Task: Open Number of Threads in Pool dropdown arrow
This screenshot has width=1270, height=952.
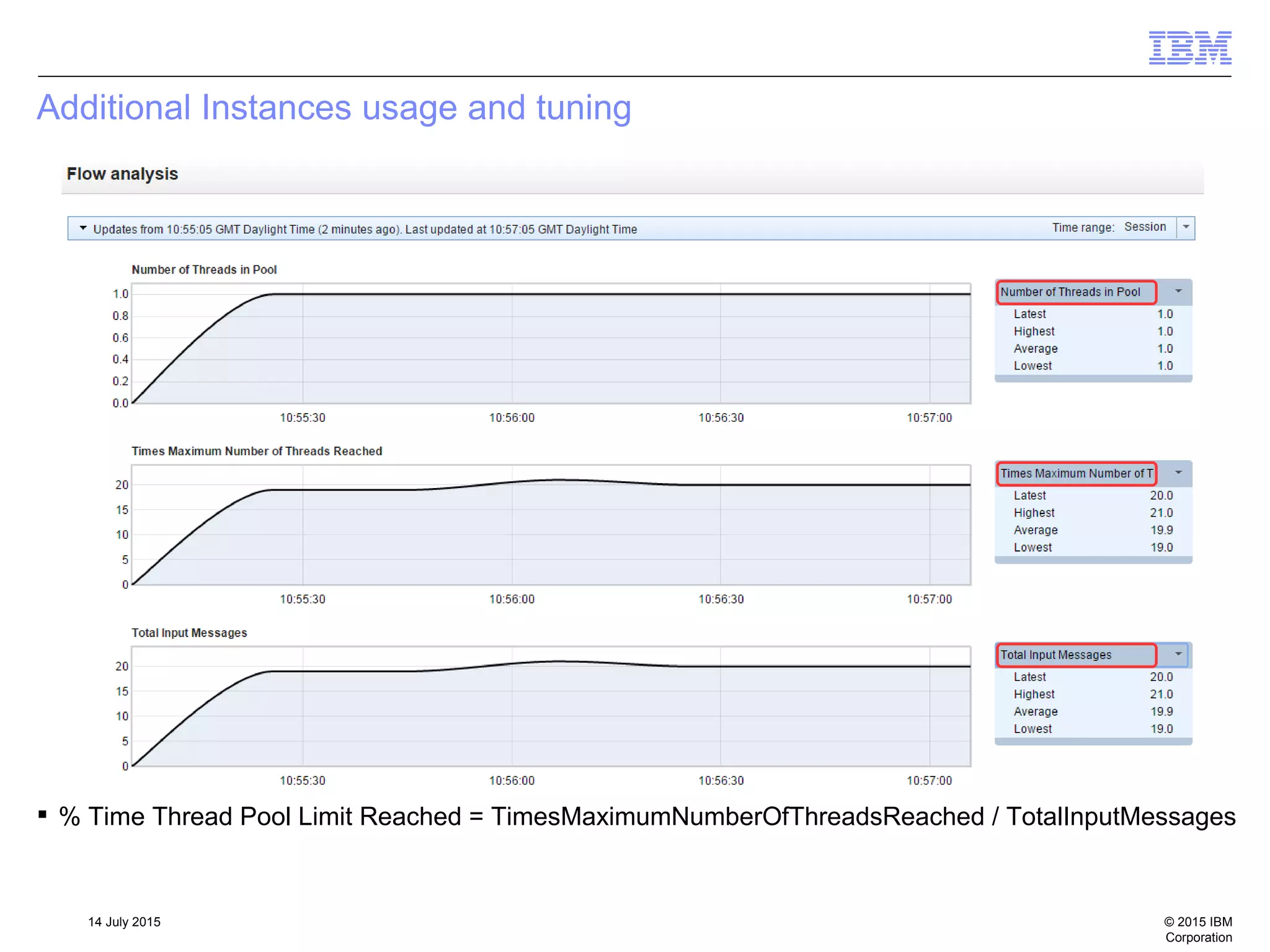Action: pos(1178,291)
